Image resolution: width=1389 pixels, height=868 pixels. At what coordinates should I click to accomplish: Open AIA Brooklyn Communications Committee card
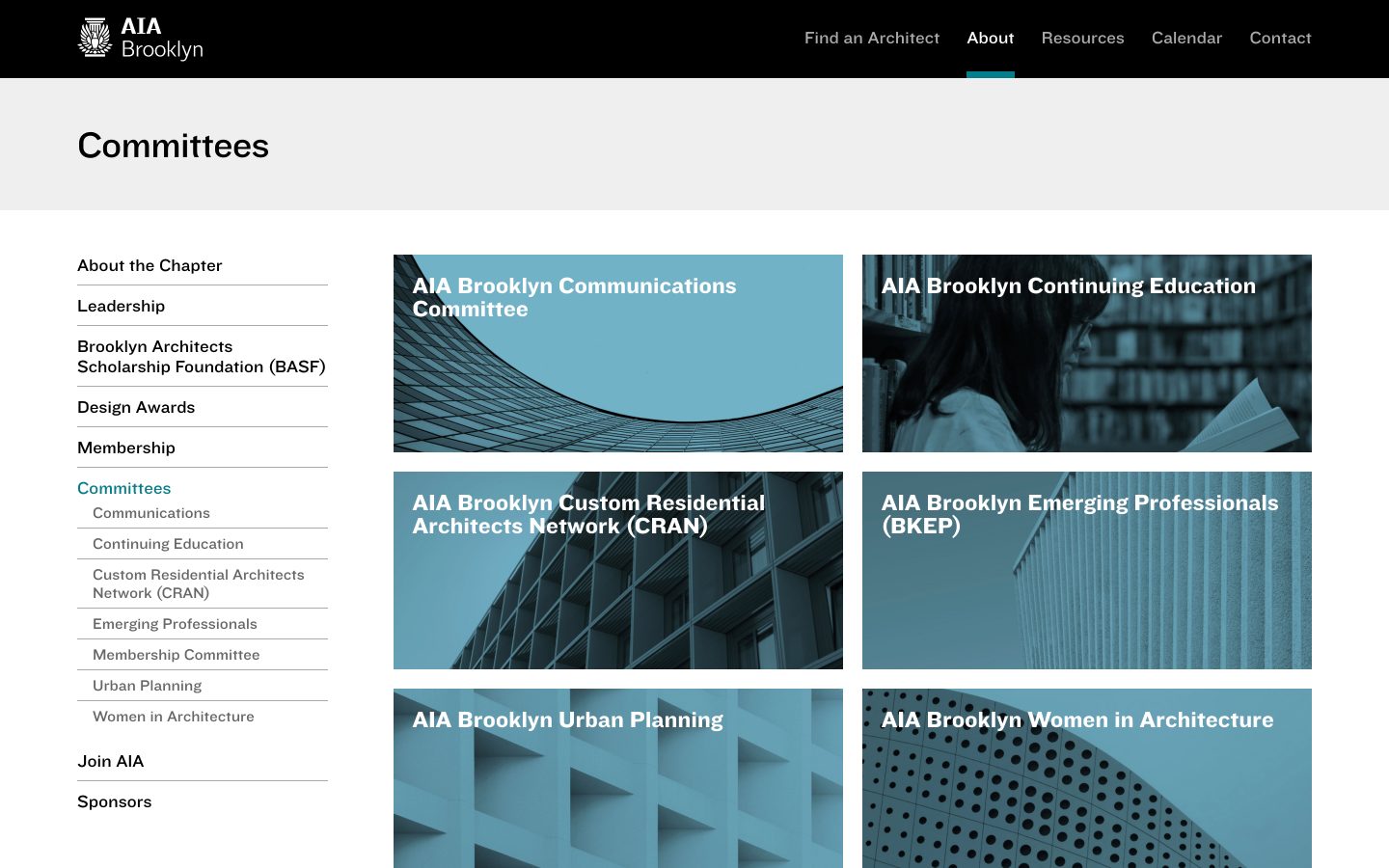(x=618, y=353)
